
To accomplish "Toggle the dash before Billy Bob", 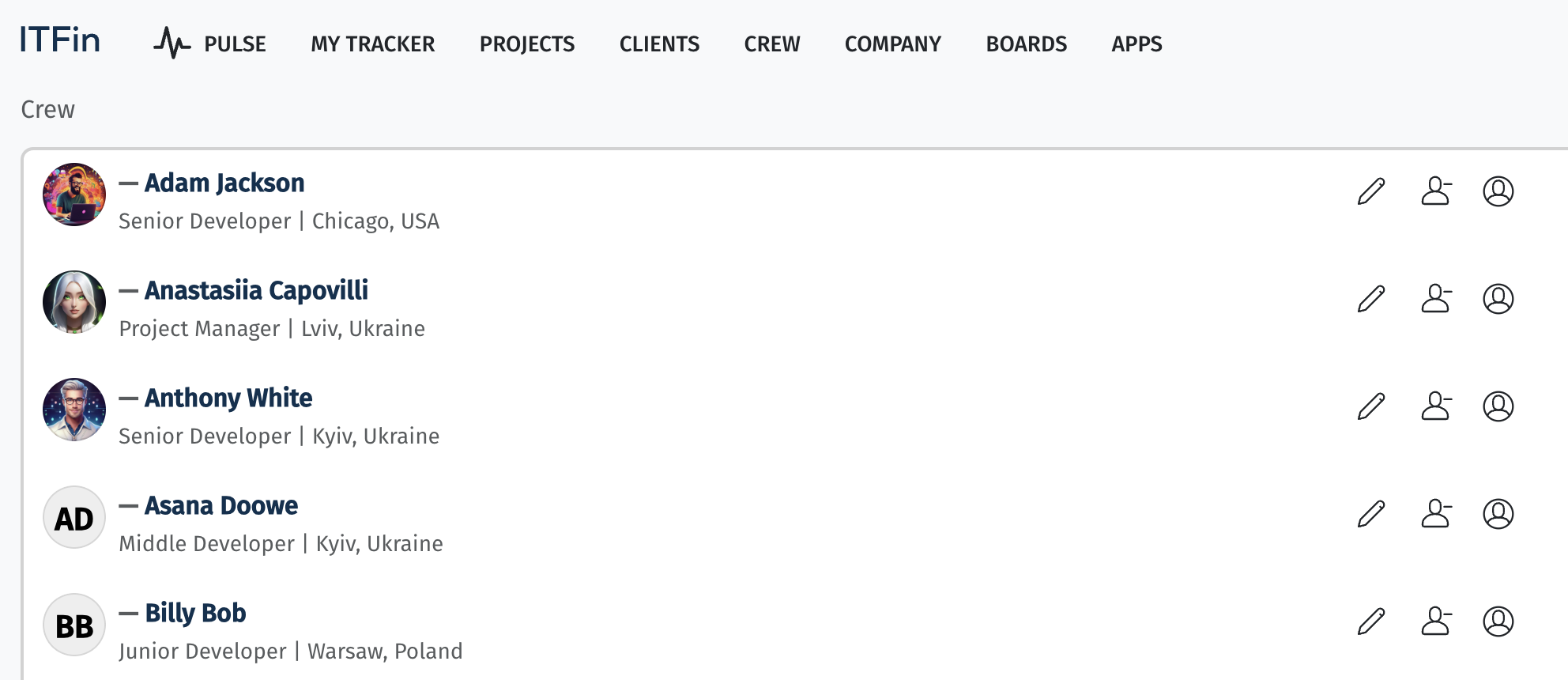I will click(x=129, y=614).
